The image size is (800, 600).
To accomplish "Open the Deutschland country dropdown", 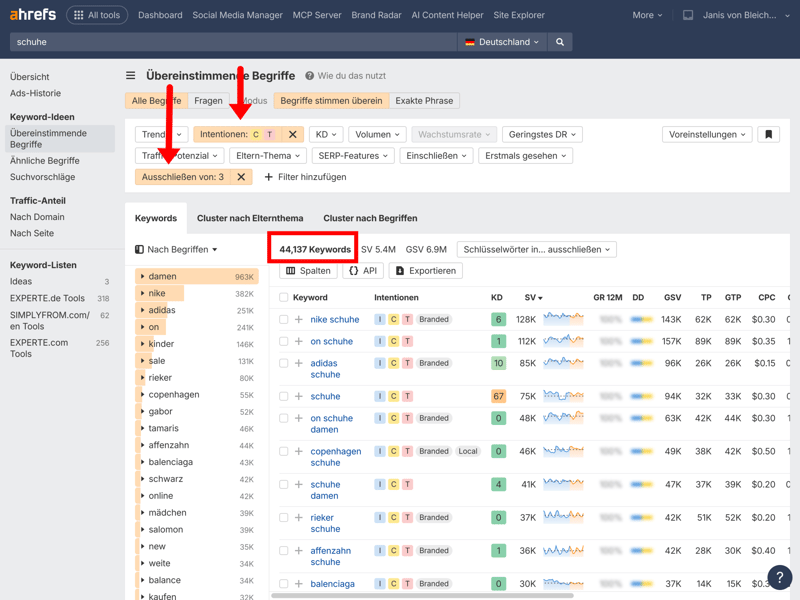I will click(502, 42).
